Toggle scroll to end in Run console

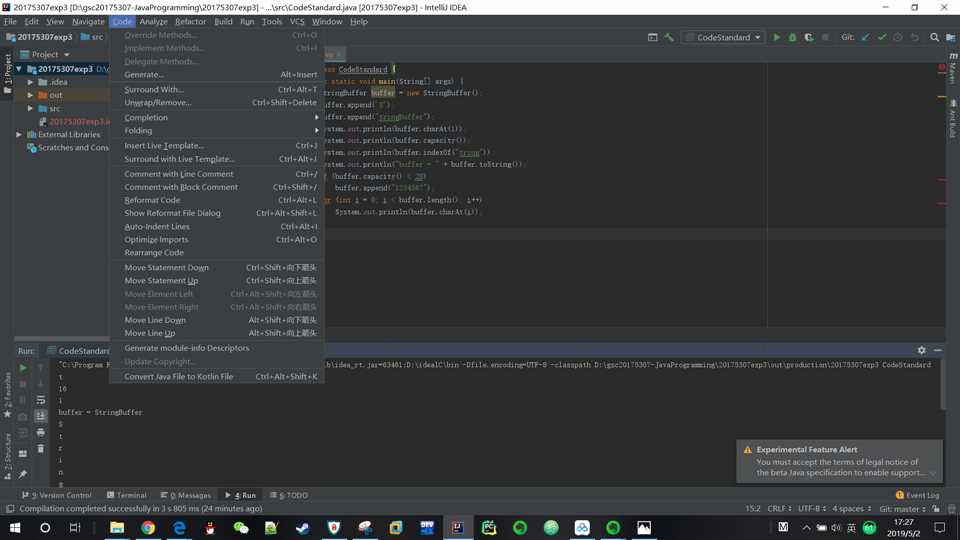coord(40,416)
